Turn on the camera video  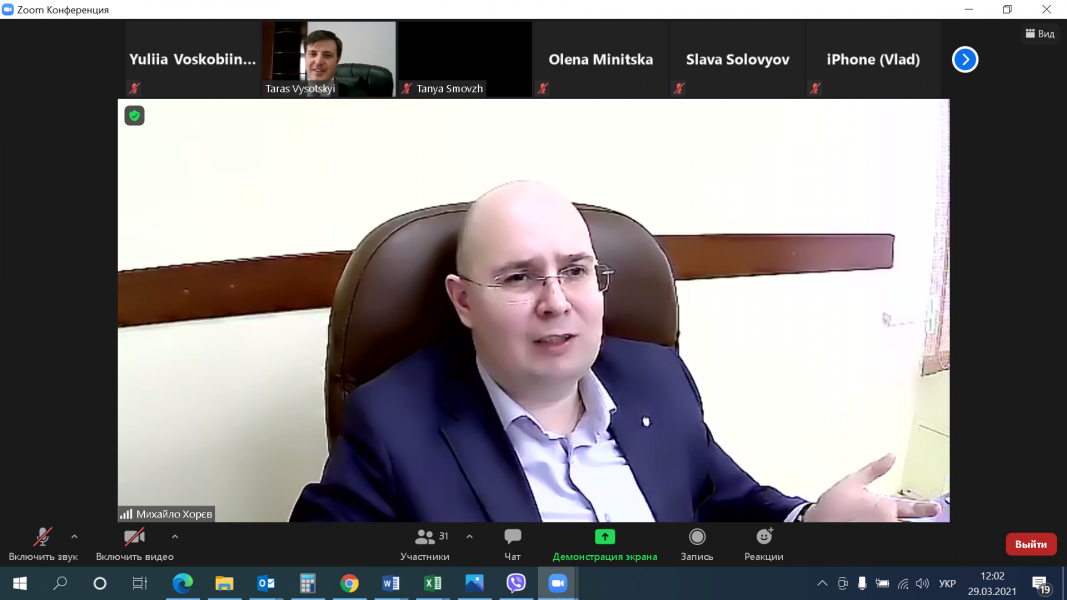[x=134, y=544]
